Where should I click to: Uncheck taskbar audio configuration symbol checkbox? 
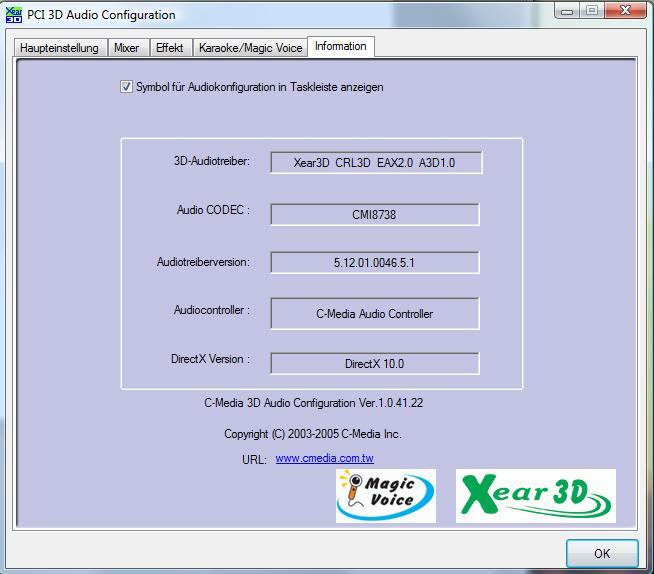[126, 87]
